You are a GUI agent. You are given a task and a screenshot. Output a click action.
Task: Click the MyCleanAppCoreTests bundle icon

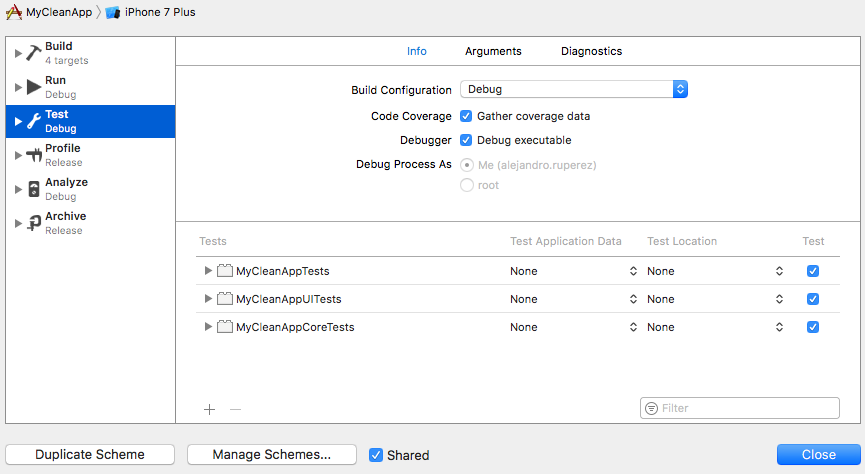(x=225, y=327)
